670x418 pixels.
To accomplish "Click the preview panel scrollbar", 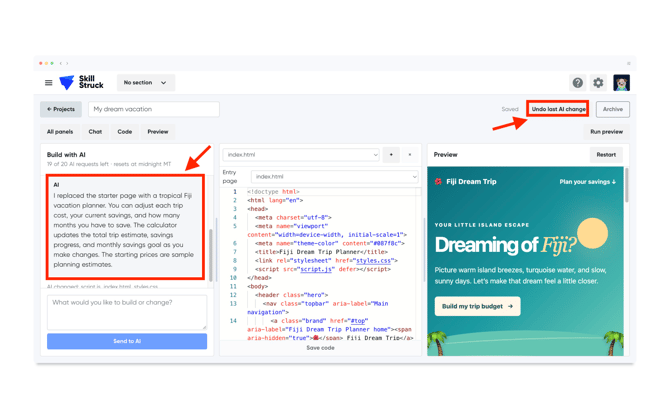I will [626, 185].
